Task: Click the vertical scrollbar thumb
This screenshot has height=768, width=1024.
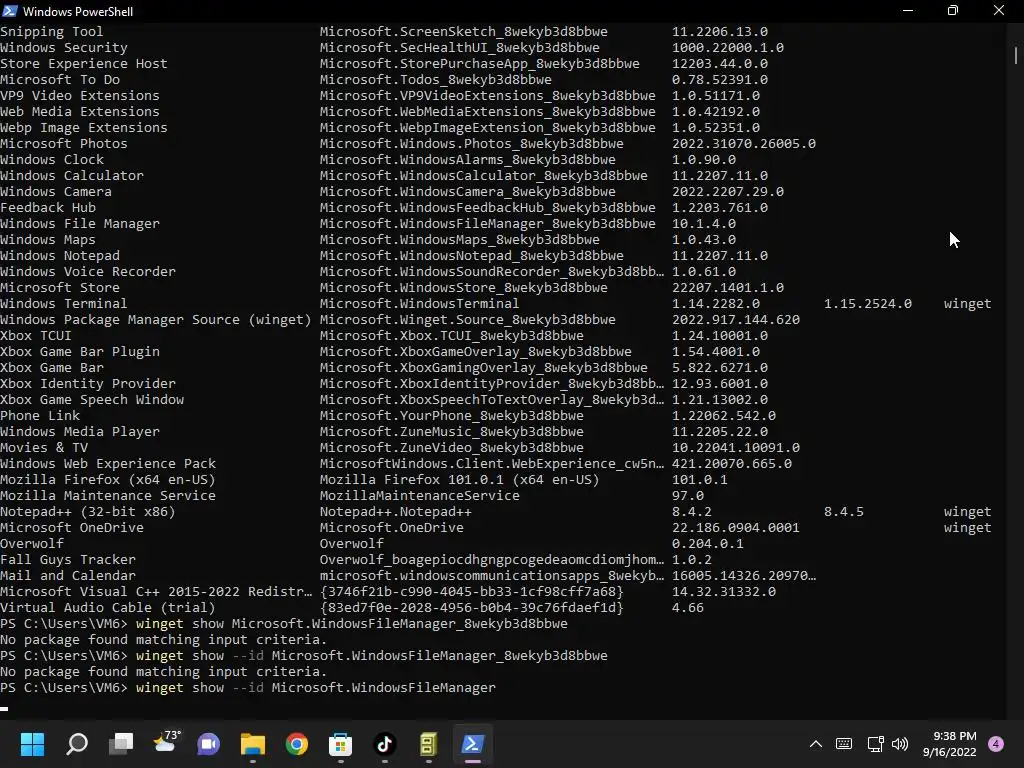Action: pyautogui.click(x=1016, y=55)
